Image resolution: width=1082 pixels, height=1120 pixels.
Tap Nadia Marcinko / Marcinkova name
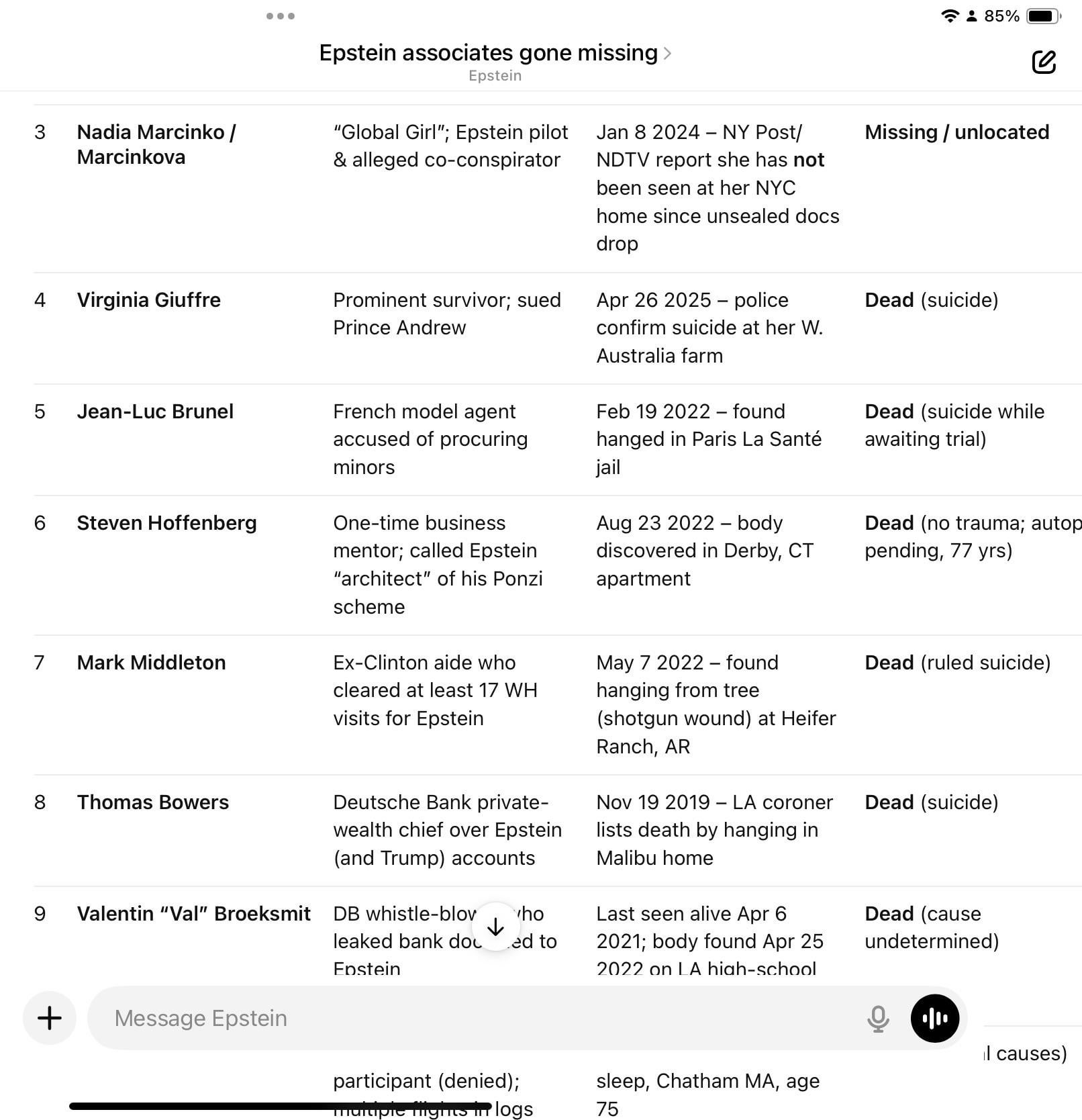[x=156, y=144]
